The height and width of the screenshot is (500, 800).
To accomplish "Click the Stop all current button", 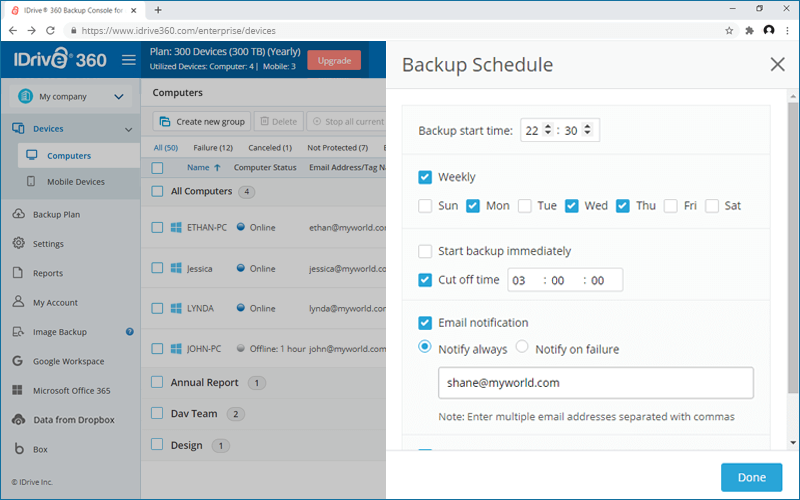I will click(347, 121).
